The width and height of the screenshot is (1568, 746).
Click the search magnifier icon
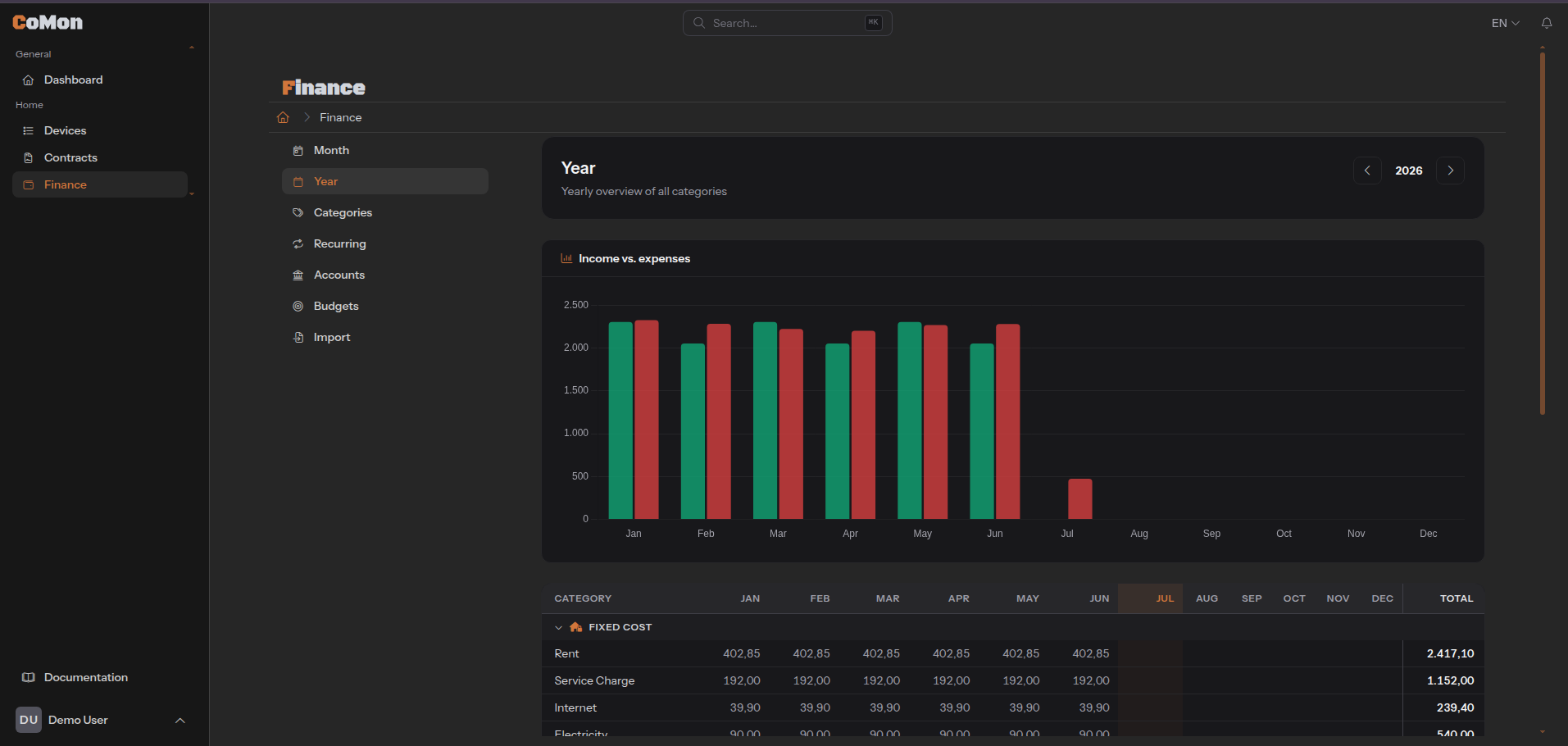pos(699,23)
